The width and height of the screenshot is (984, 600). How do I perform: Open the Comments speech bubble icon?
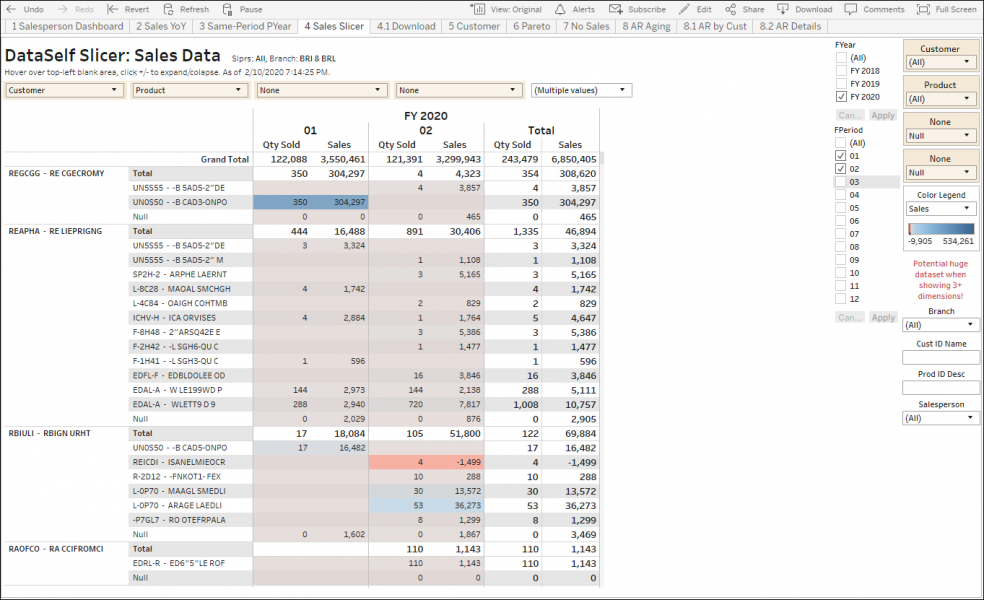(850, 9)
